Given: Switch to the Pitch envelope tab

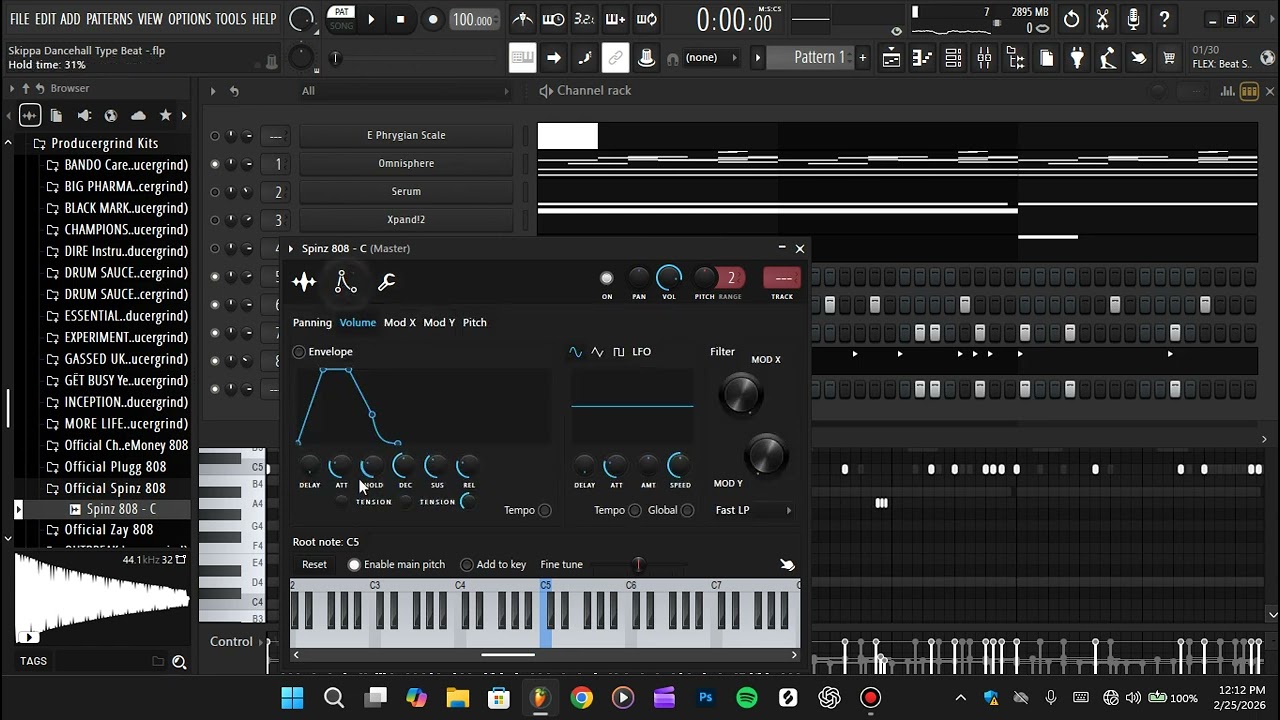Looking at the screenshot, I should click(475, 323).
